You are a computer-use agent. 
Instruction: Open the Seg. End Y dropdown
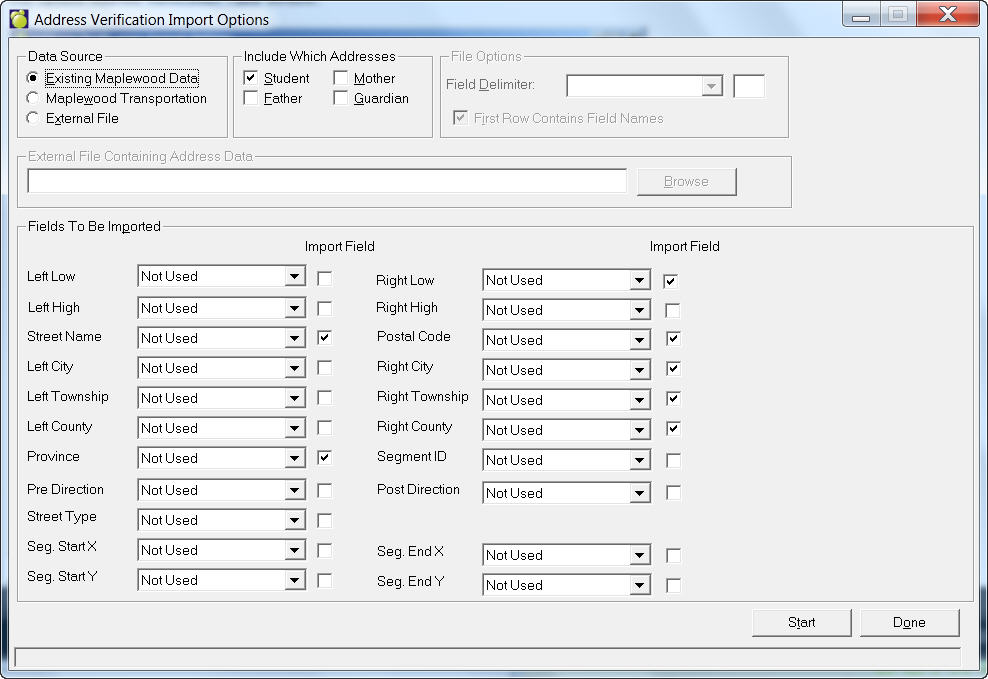point(640,585)
